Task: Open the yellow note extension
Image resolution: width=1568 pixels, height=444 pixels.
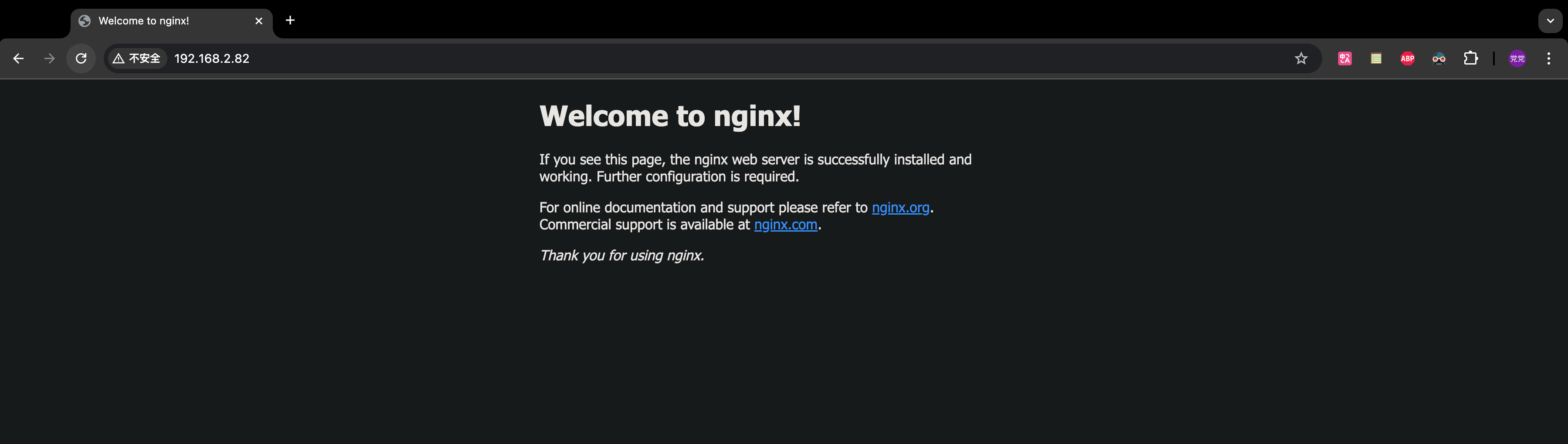Action: pos(1376,58)
